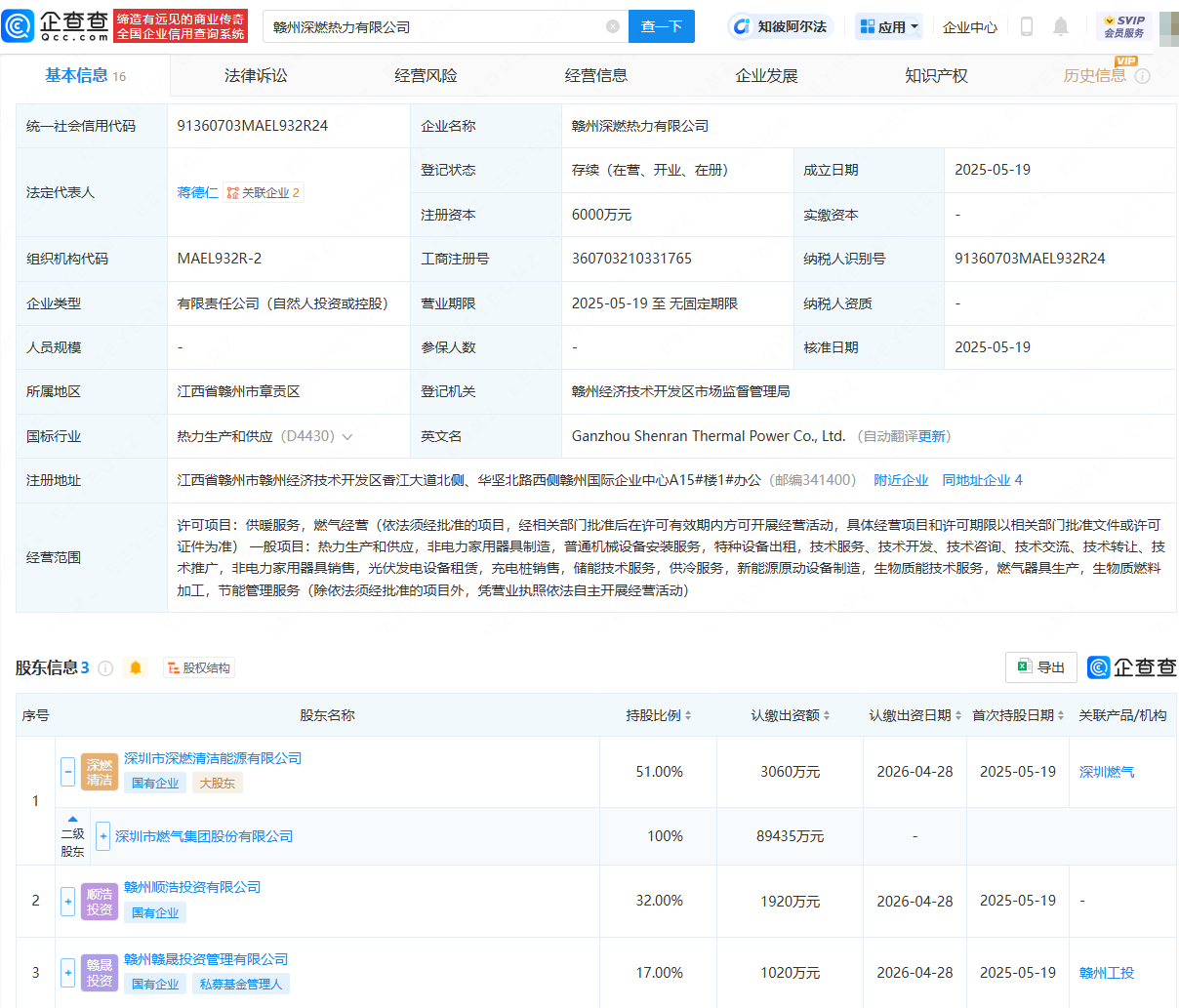Click the SVIP member service icon

coord(1123,26)
